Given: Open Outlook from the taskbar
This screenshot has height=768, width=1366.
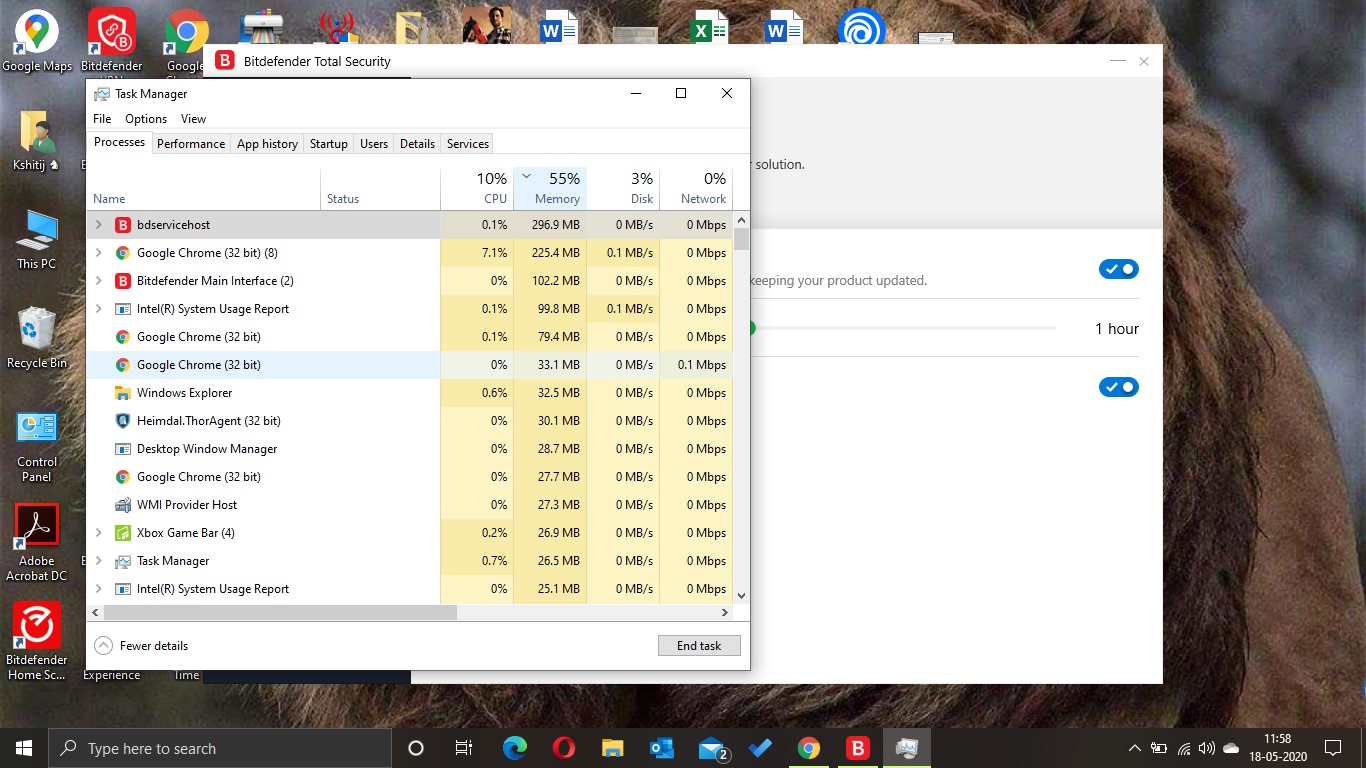Looking at the screenshot, I should [661, 748].
